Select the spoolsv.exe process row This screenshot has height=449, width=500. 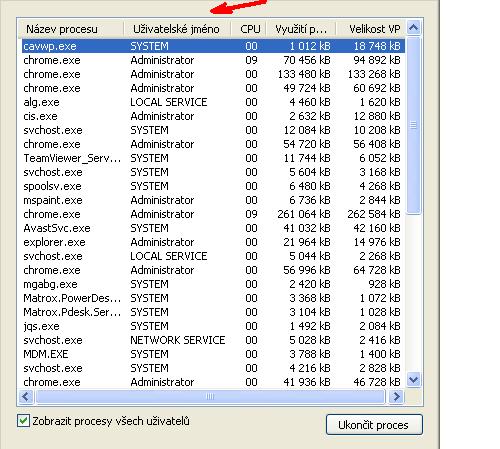213,186
